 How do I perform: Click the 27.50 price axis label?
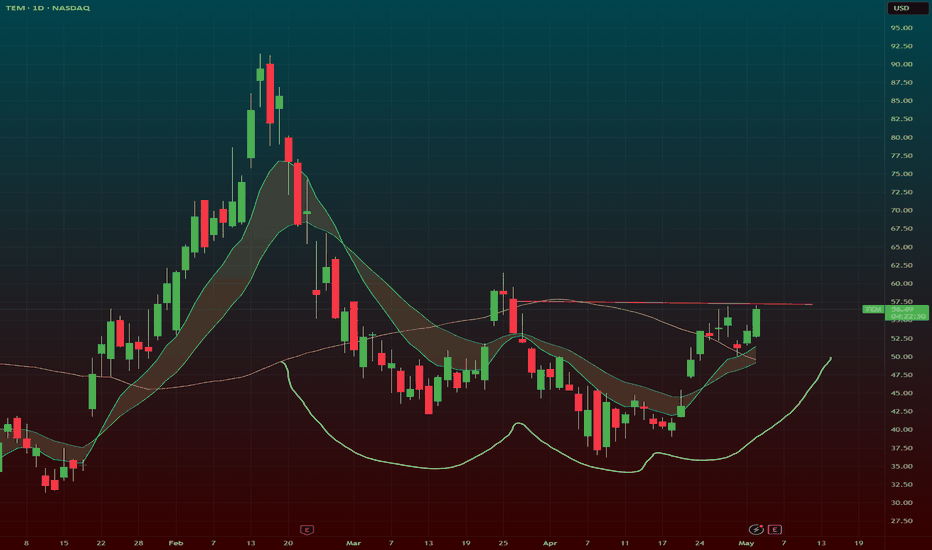point(901,521)
